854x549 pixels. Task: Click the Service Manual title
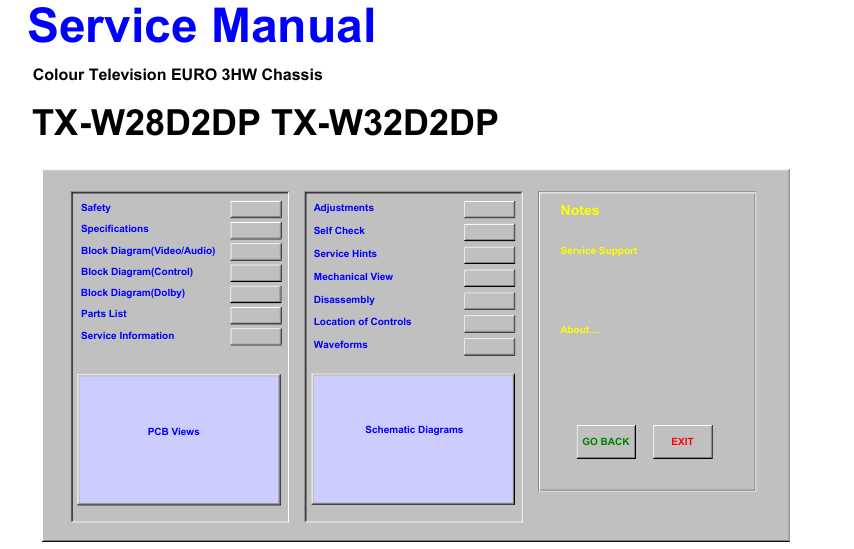click(202, 26)
